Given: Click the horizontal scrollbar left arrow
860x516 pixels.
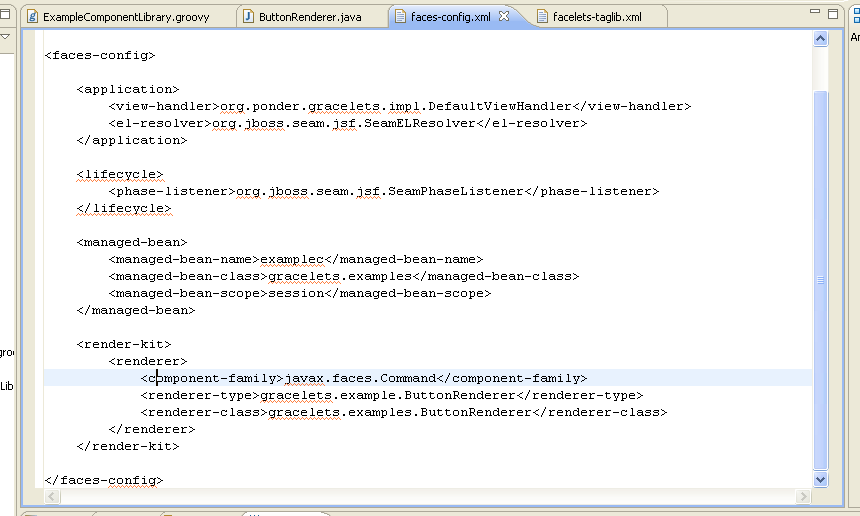Looking at the screenshot, I should pyautogui.click(x=54, y=497).
